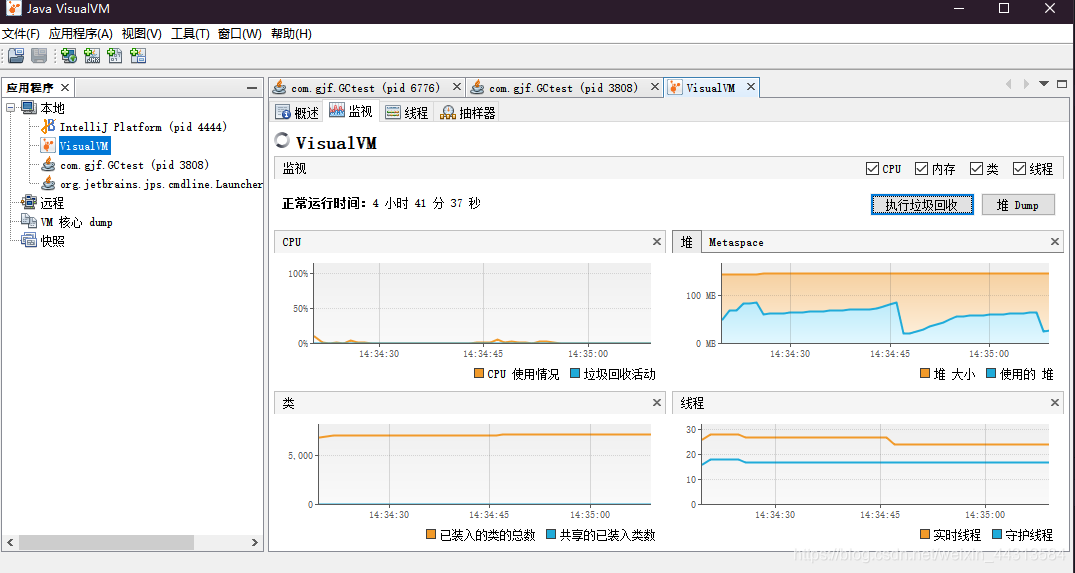Screen dimensions: 1075x573
Task: Open the 窗口(W) menu
Action: point(239,34)
